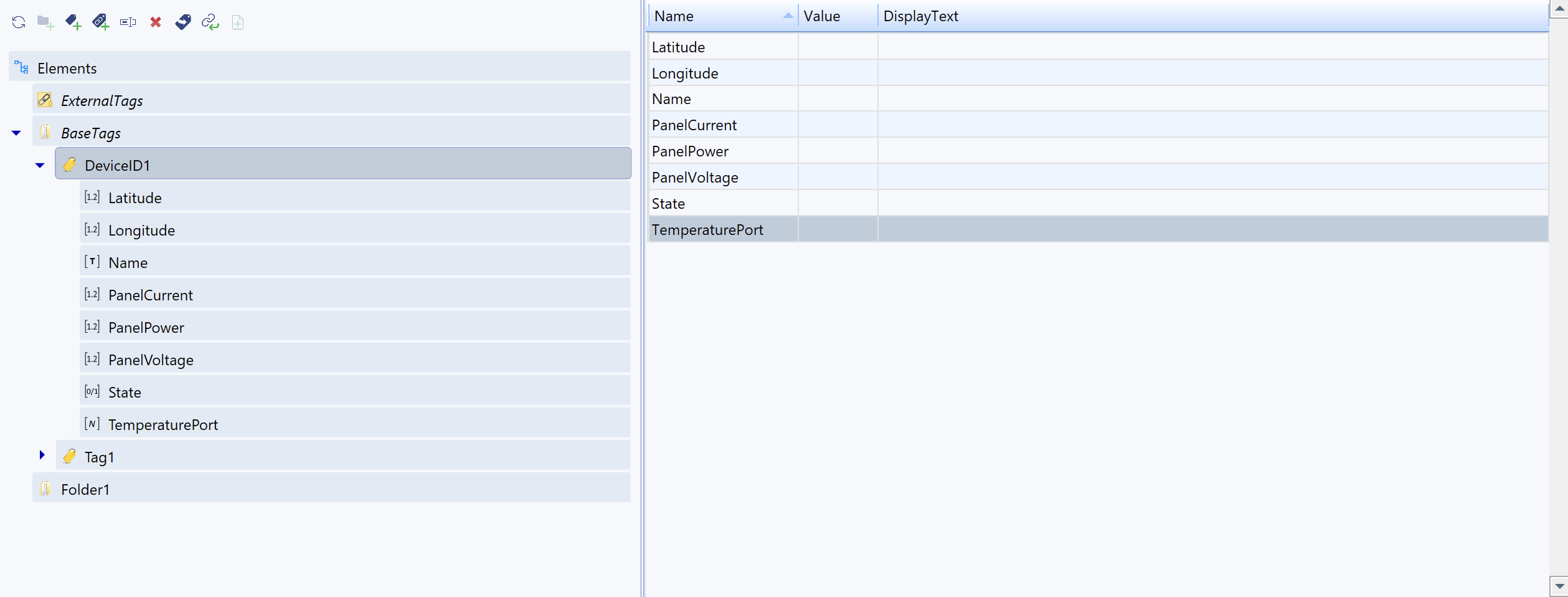Click the red delete X icon

coord(156,22)
